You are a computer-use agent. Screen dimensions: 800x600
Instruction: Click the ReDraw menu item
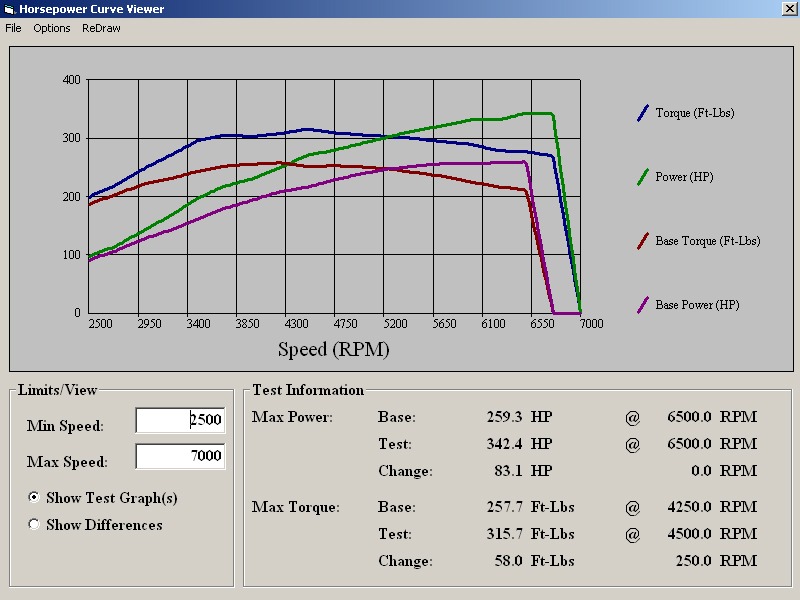[101, 28]
